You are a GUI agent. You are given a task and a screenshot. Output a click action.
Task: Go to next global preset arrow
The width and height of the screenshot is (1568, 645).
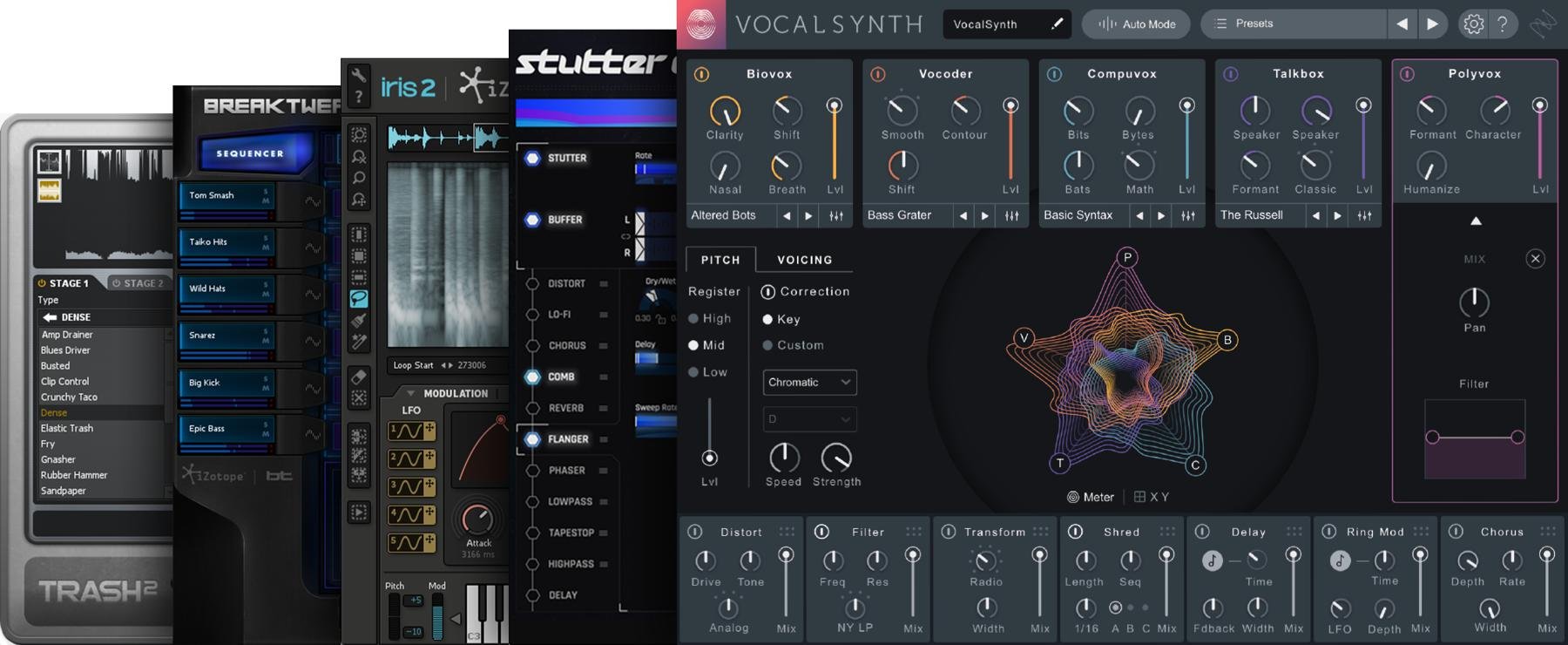pyautogui.click(x=1432, y=24)
